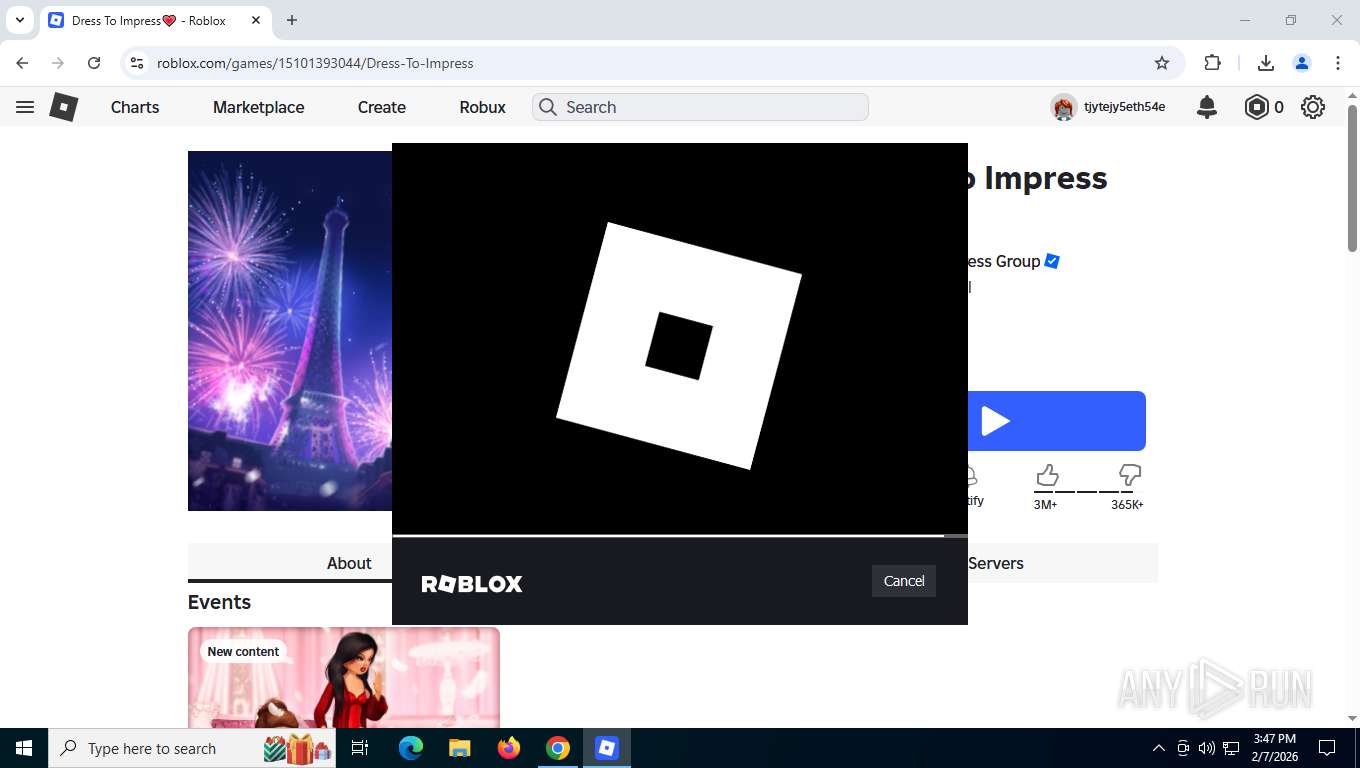Screen dimensions: 1360x768
Task: Open the settings gear menu
Action: [x=1313, y=107]
